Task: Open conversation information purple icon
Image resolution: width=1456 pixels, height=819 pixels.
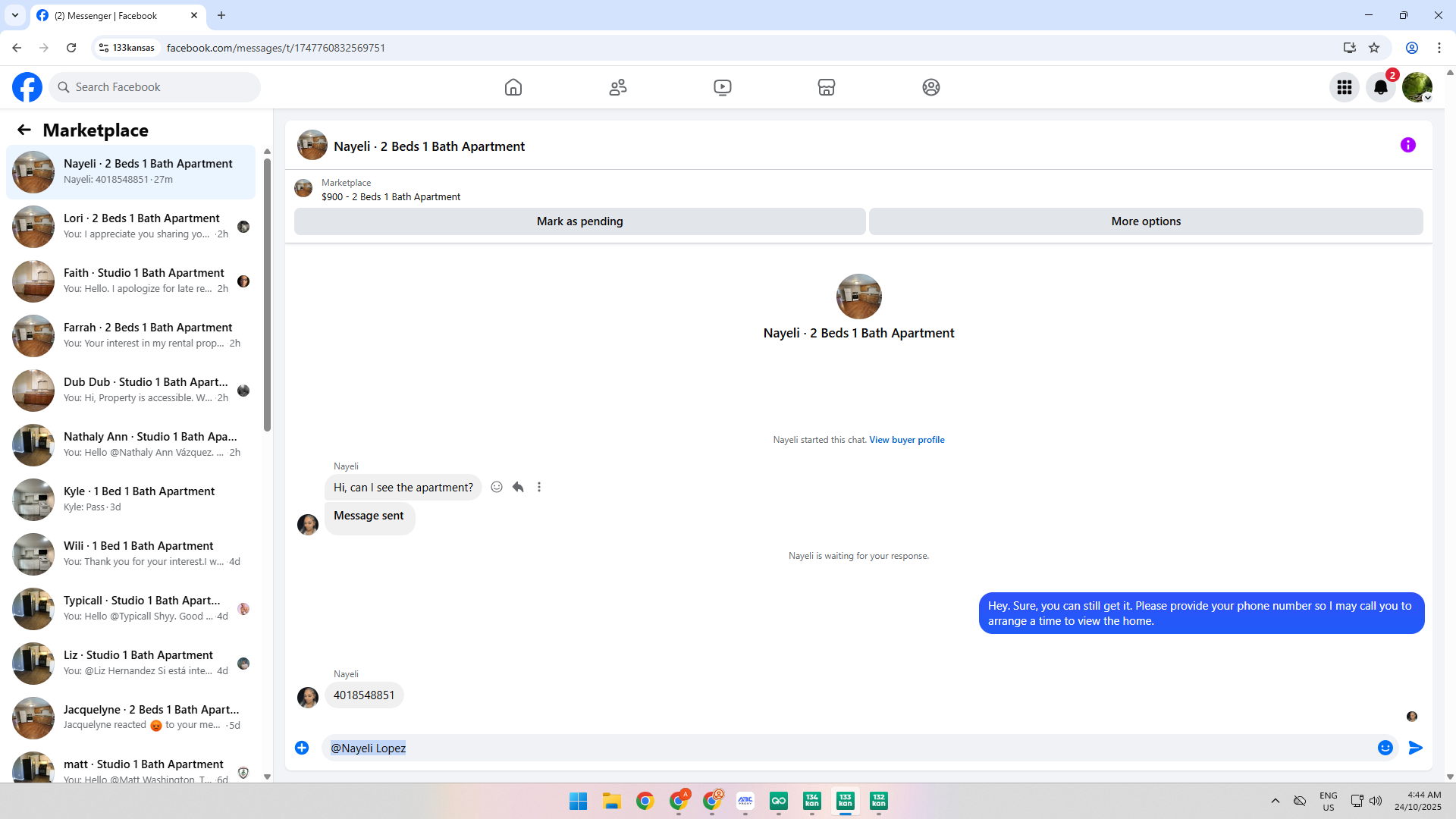Action: [x=1408, y=145]
